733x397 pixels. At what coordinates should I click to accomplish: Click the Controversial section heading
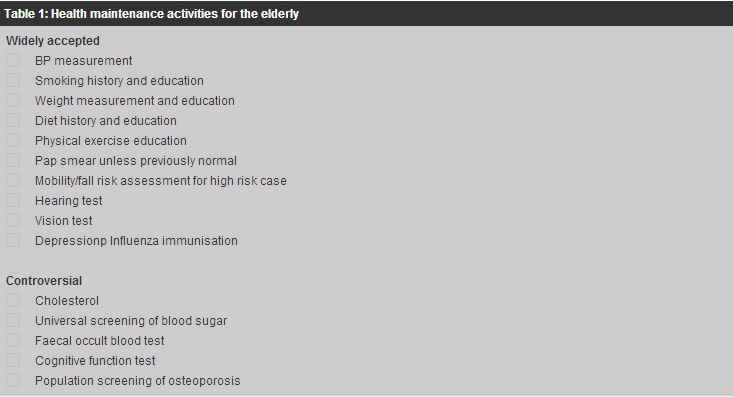click(44, 281)
